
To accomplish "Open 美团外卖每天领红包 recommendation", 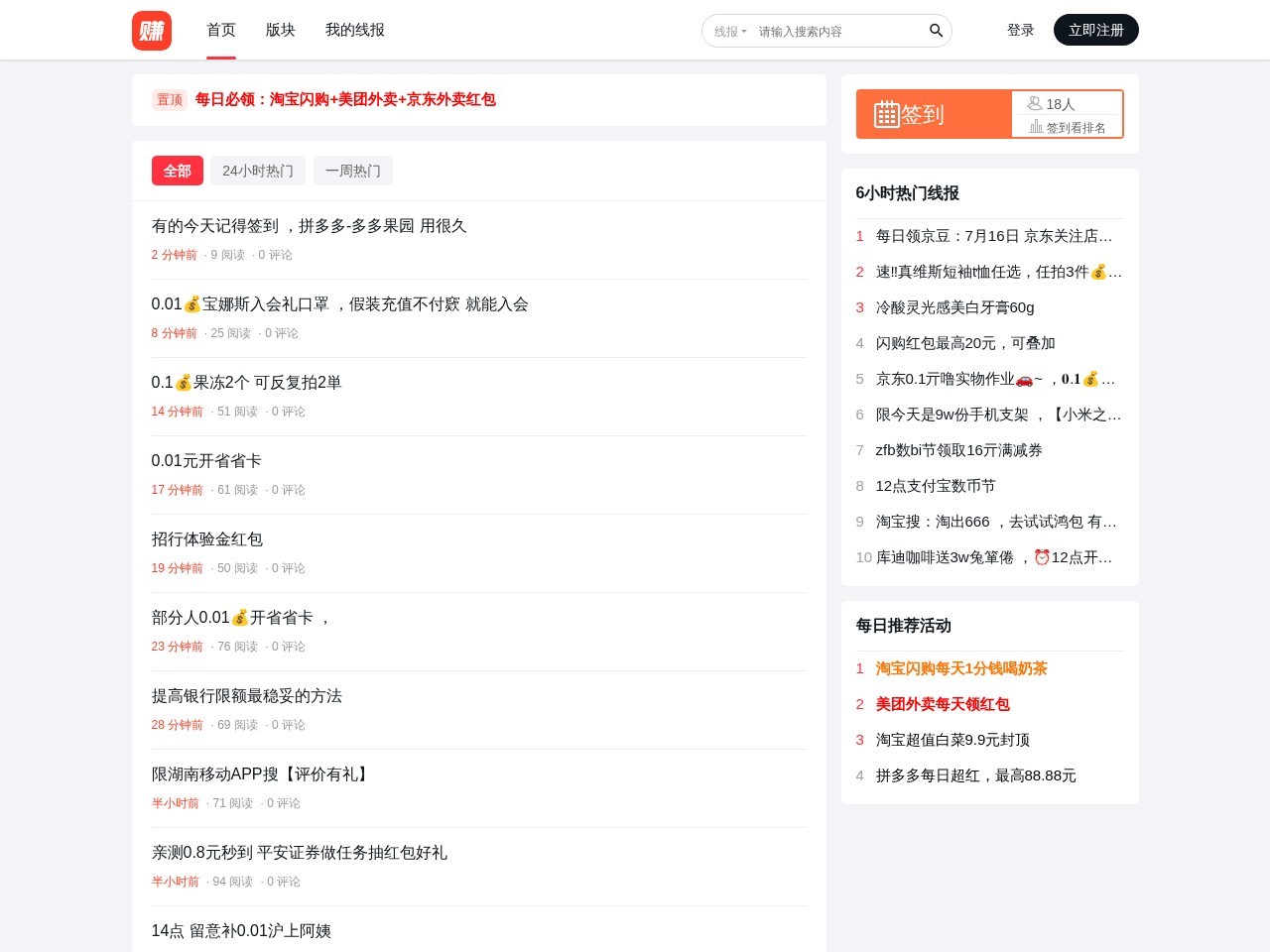I will tap(943, 704).
